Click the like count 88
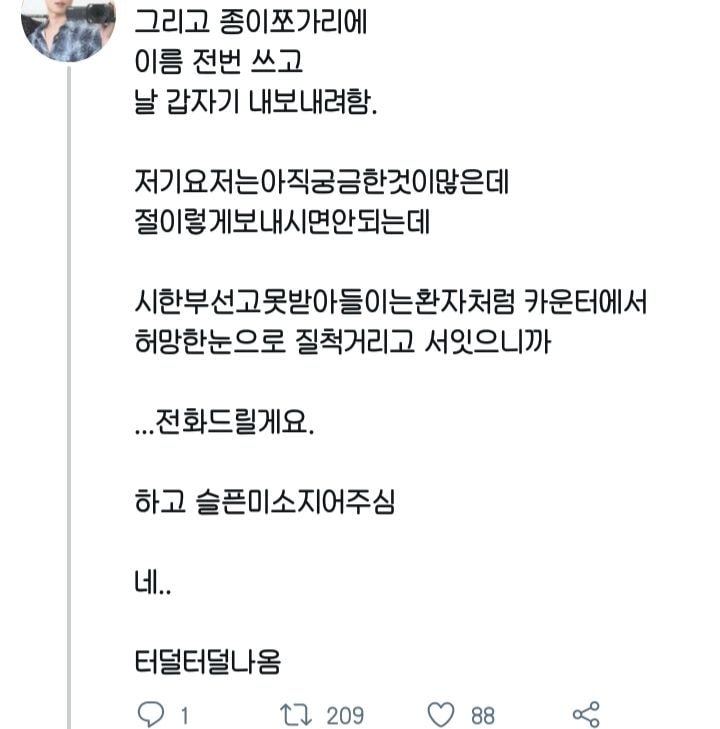 tap(483, 715)
